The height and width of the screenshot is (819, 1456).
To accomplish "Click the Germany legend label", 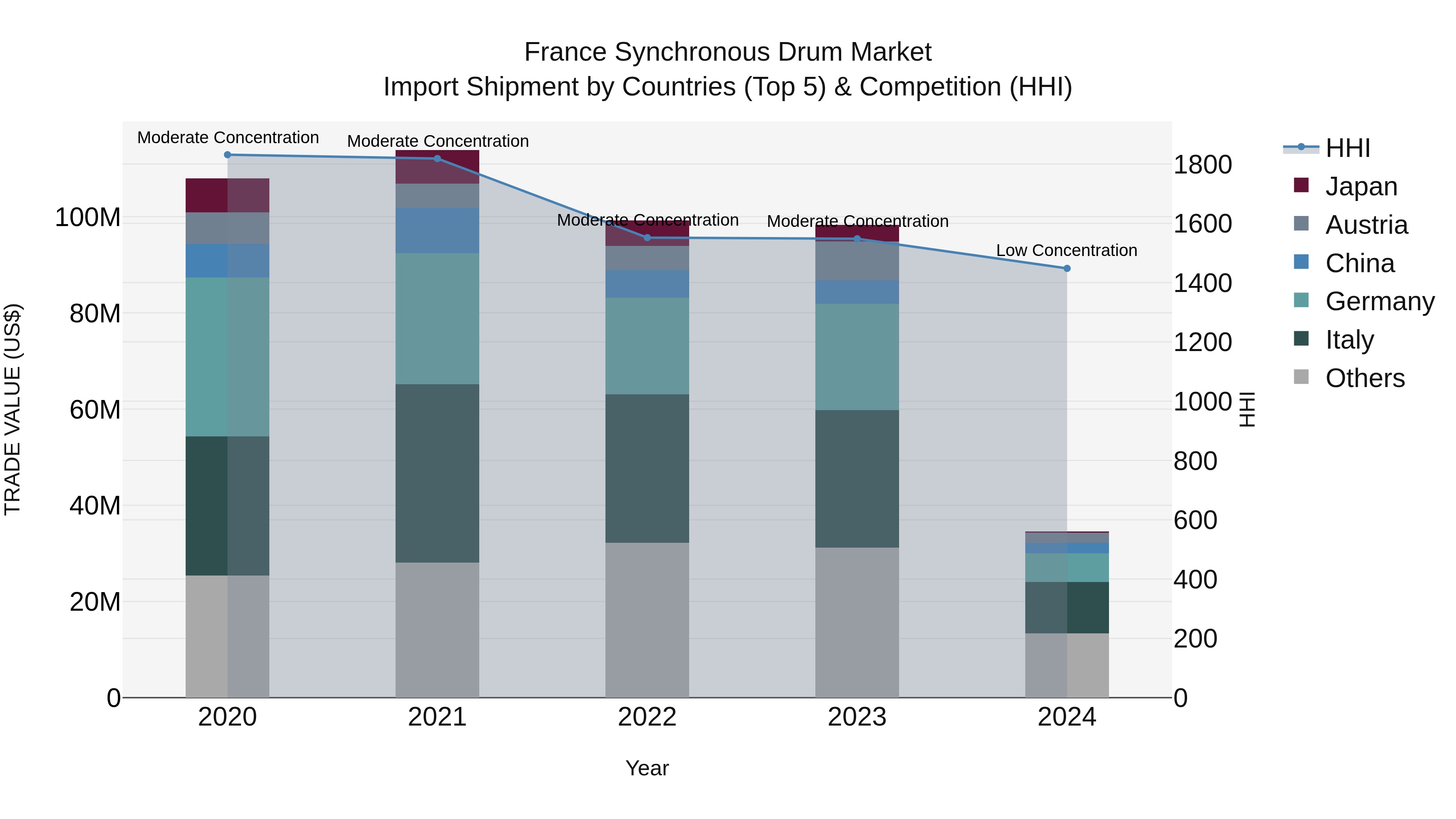I will [1380, 301].
